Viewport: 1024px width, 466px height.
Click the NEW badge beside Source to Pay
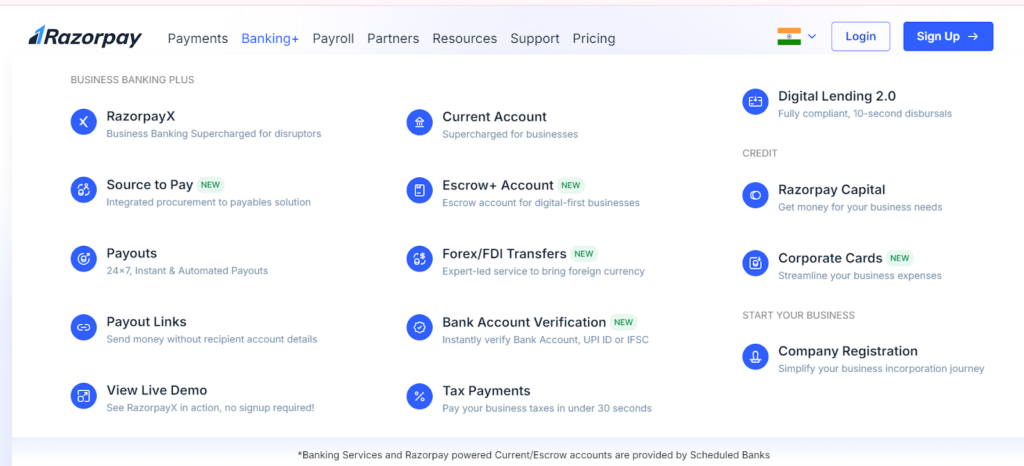210,185
